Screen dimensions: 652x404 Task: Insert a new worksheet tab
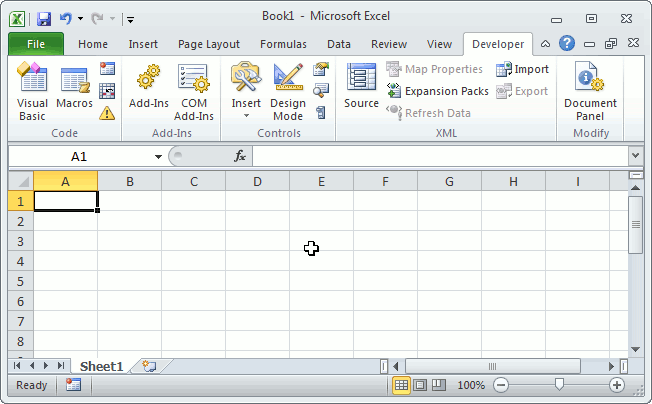tap(149, 366)
